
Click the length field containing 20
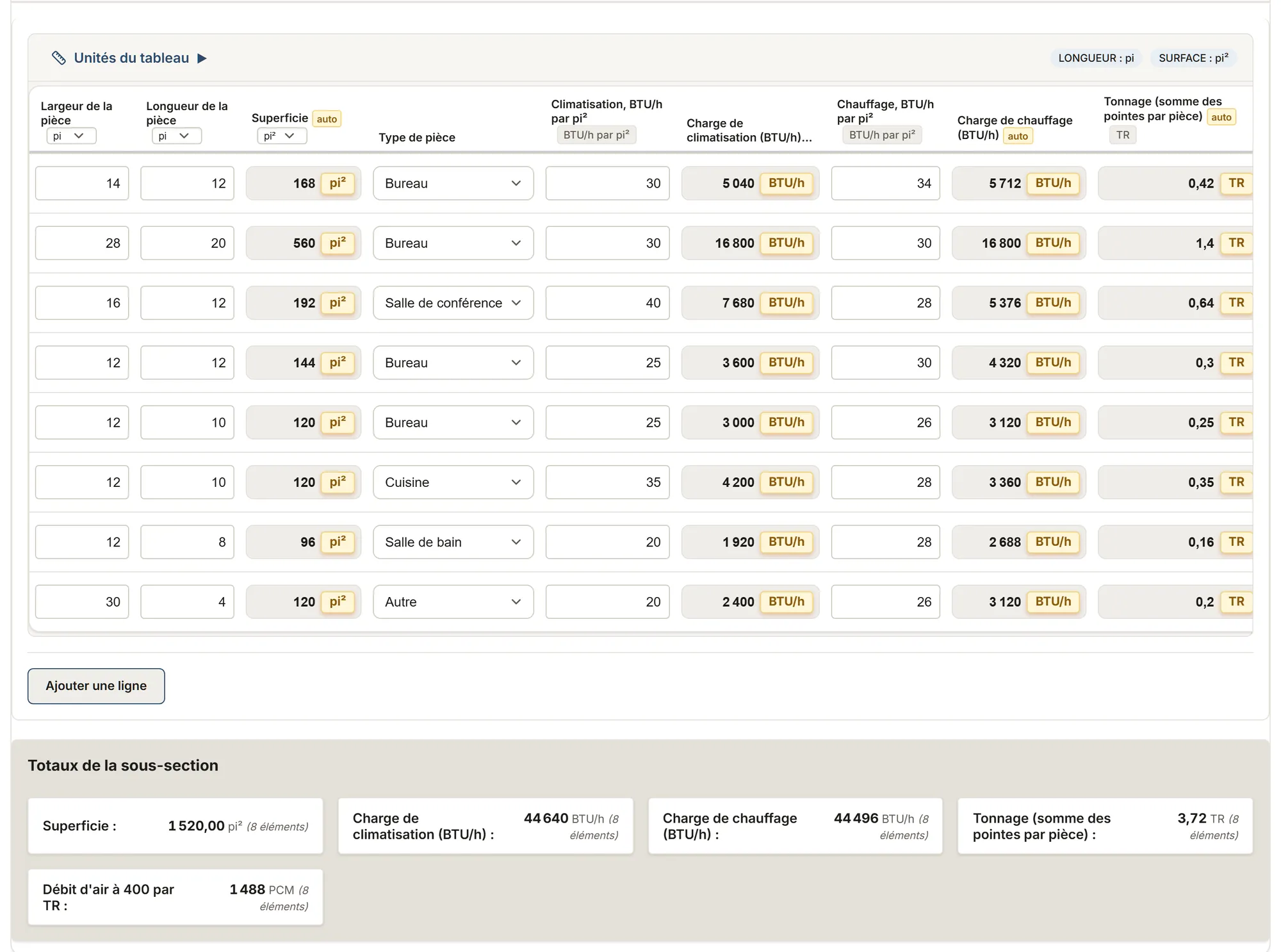187,243
